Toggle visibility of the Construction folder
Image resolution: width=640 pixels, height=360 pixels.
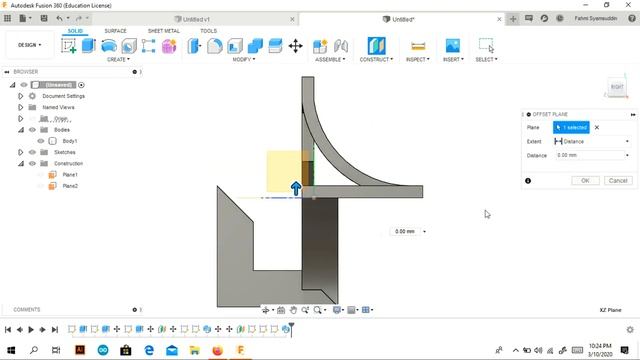(32, 163)
